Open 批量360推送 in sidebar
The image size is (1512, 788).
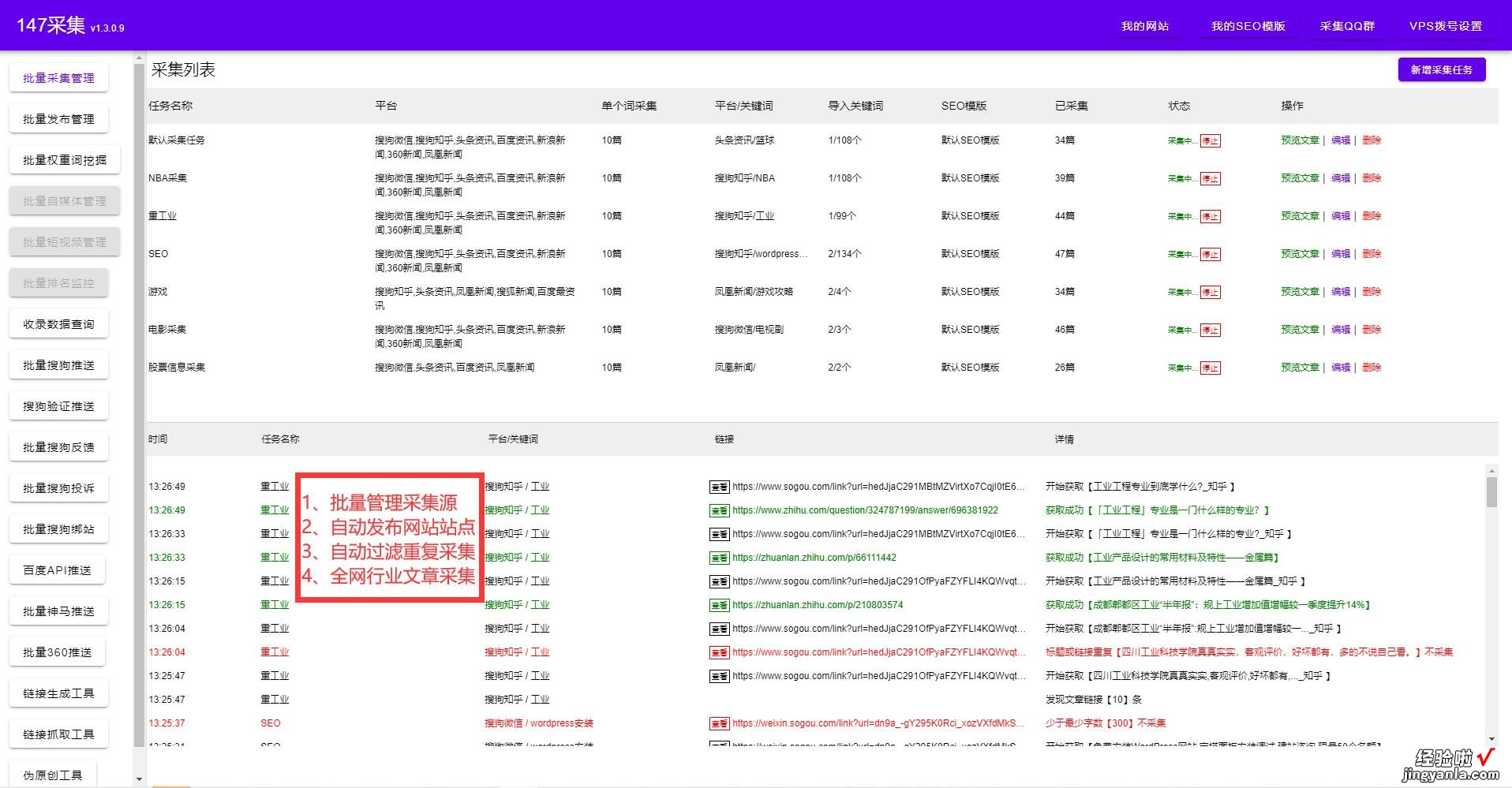[57, 652]
